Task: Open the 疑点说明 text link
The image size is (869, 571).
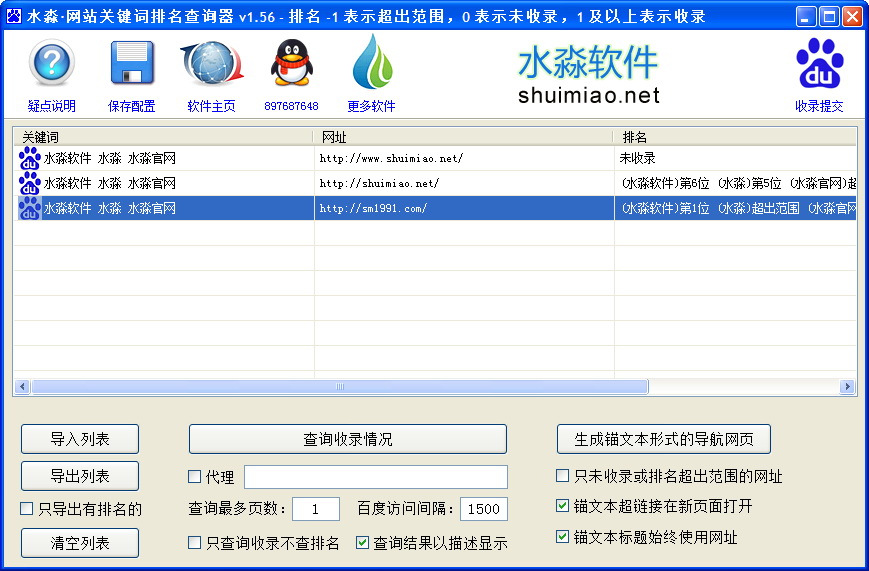Action: pyautogui.click(x=52, y=106)
